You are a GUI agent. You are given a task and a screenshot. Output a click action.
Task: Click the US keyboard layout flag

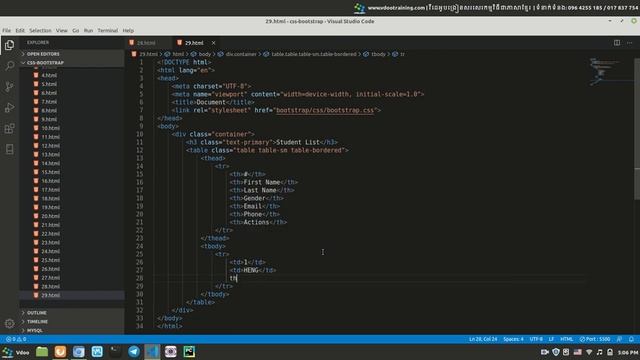[578, 352]
